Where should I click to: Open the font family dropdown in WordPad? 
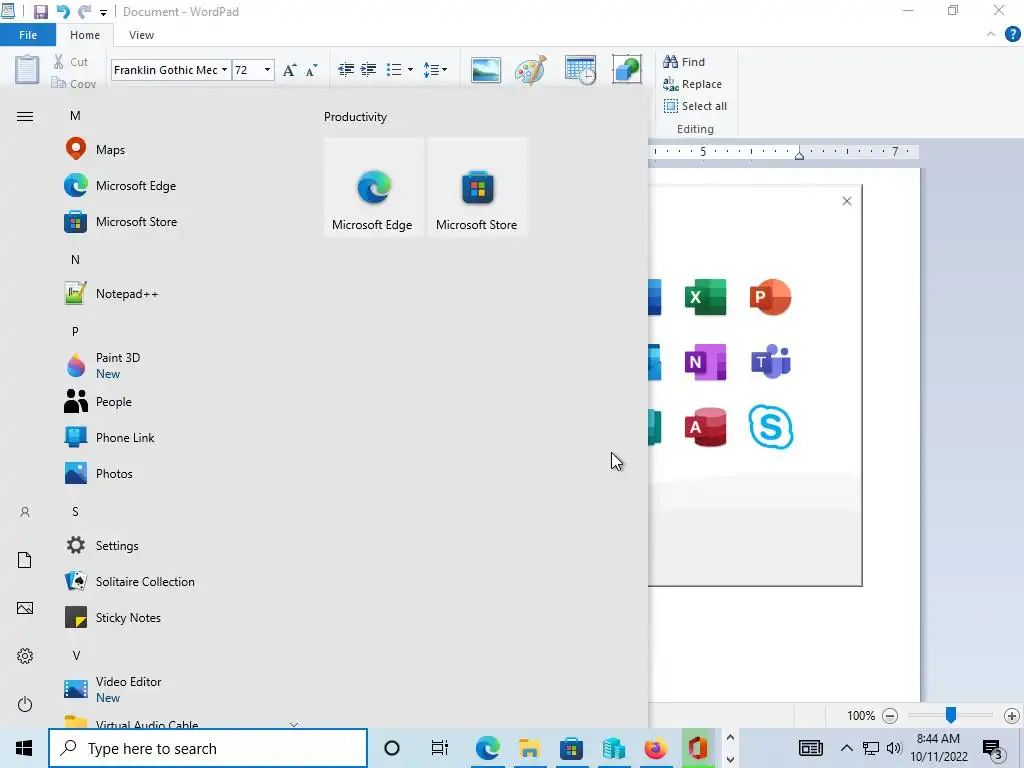(x=224, y=70)
